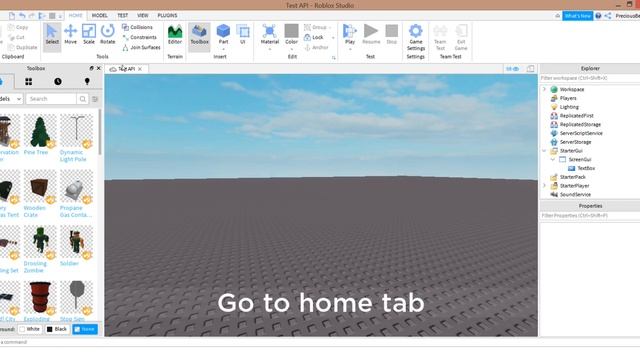
Task: Click the Filter Properties field
Action: click(x=590, y=216)
